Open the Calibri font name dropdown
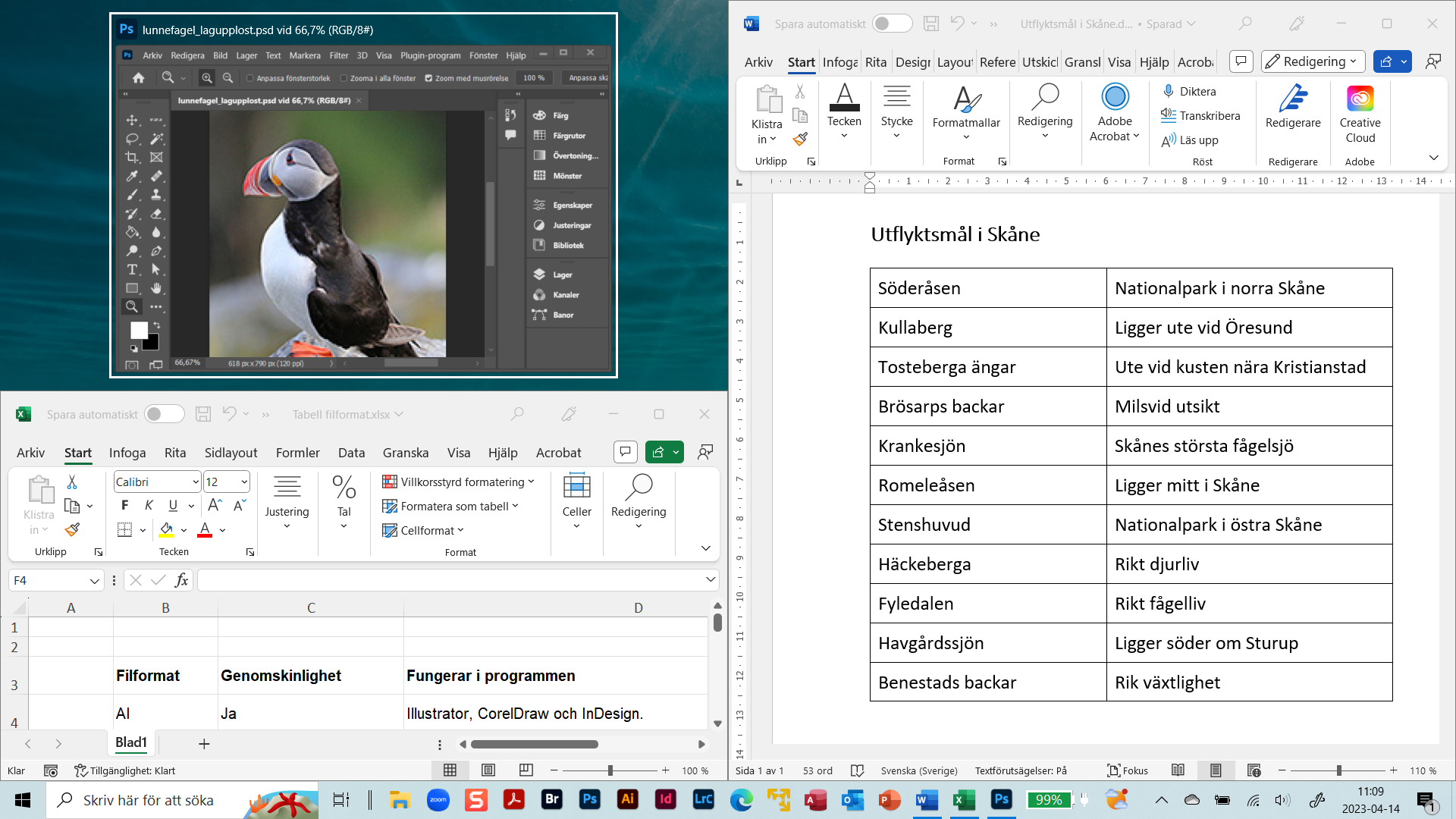1456x819 pixels. [x=195, y=482]
